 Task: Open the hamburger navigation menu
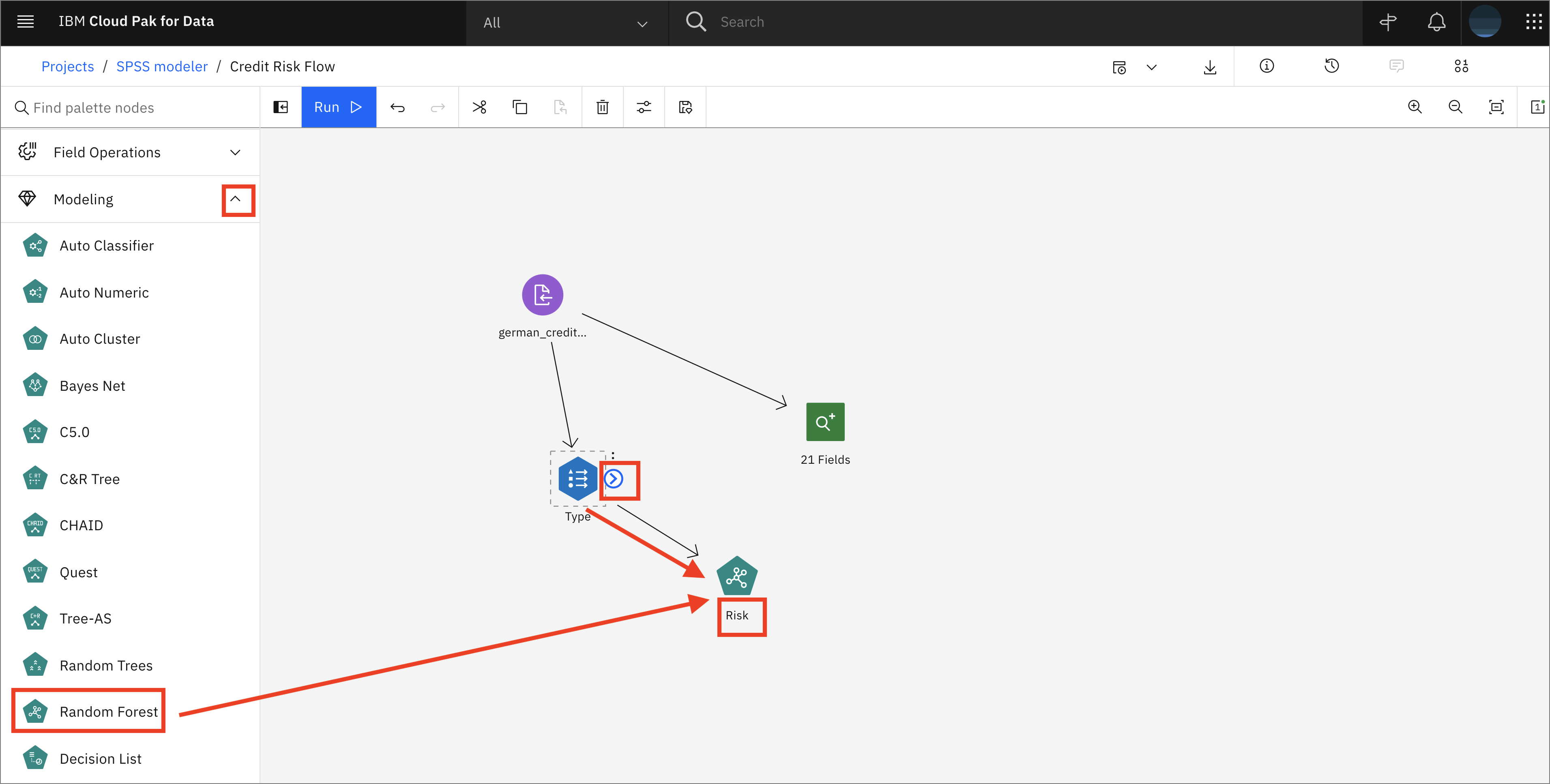pos(25,21)
